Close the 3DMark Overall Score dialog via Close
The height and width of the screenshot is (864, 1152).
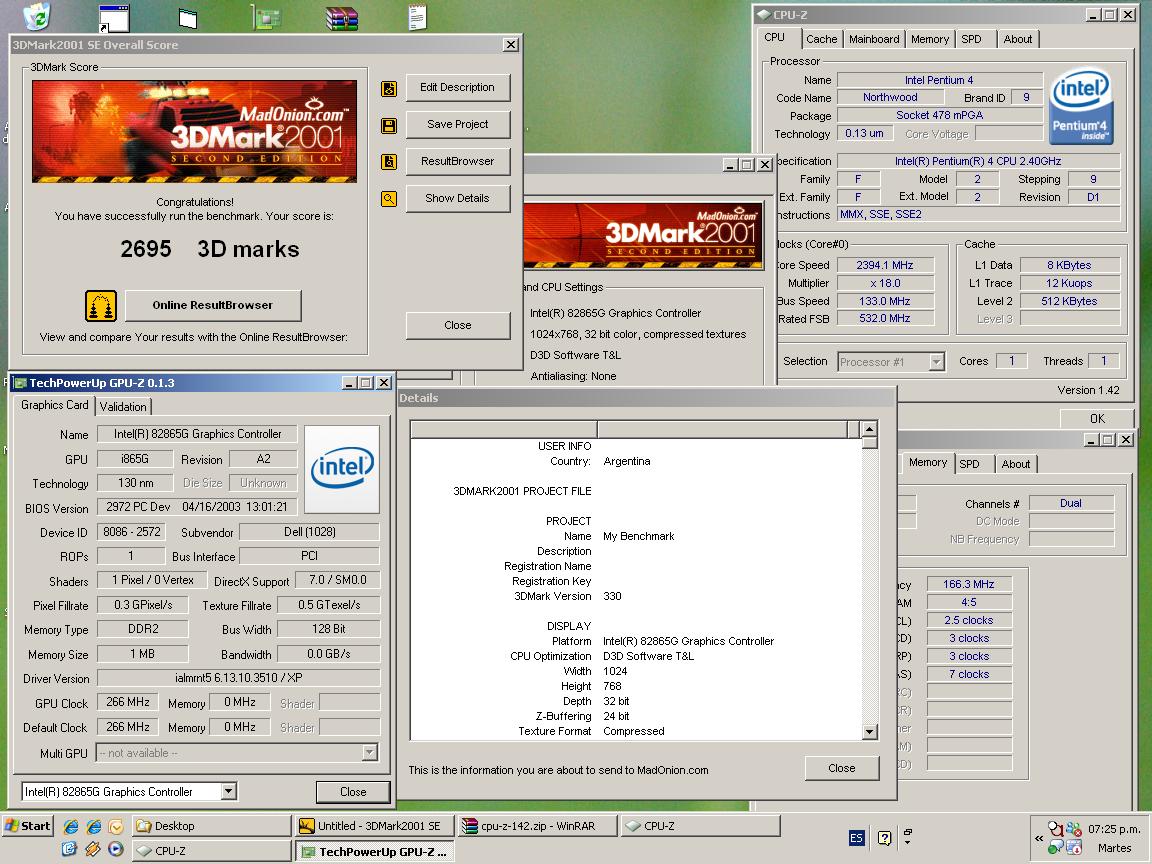(457, 325)
